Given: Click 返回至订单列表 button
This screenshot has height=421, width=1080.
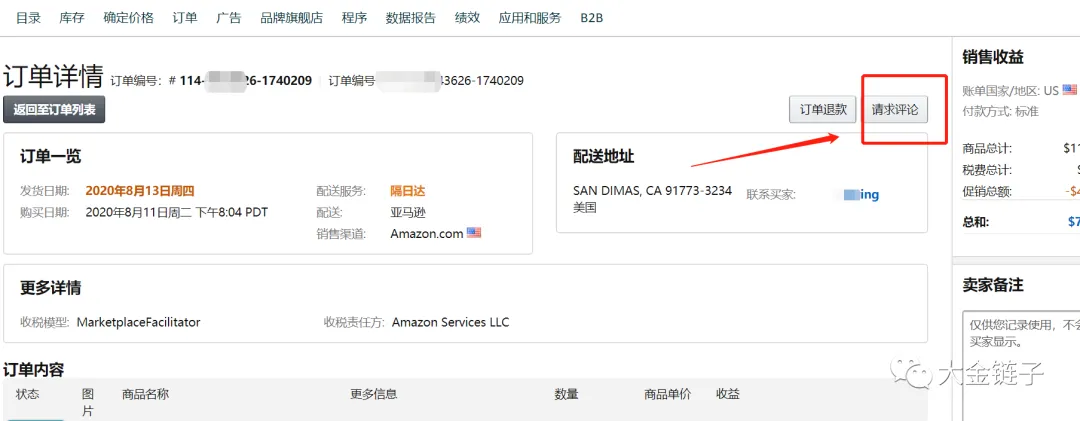Looking at the screenshot, I should 54,110.
